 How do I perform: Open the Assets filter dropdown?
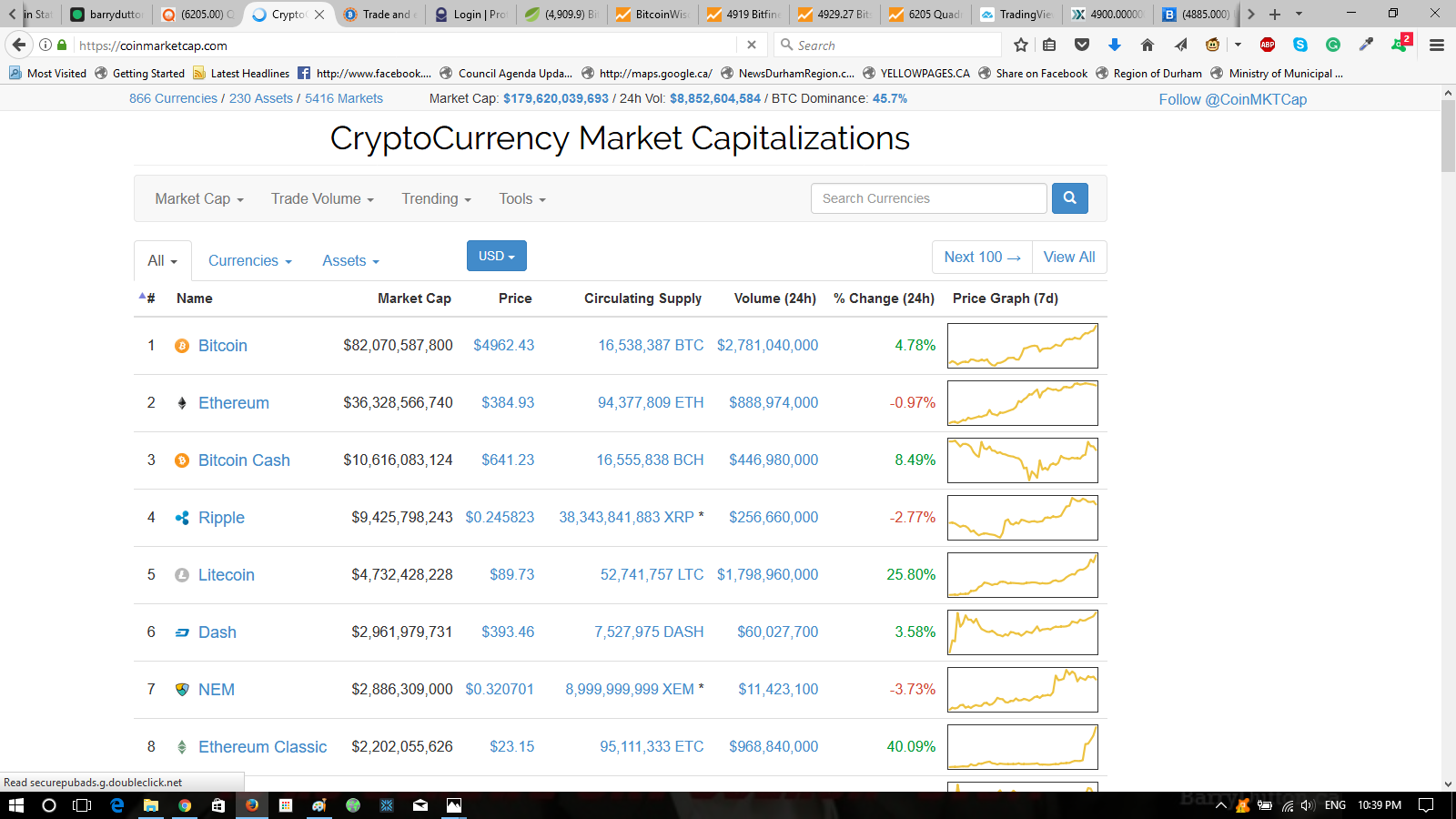coord(350,260)
